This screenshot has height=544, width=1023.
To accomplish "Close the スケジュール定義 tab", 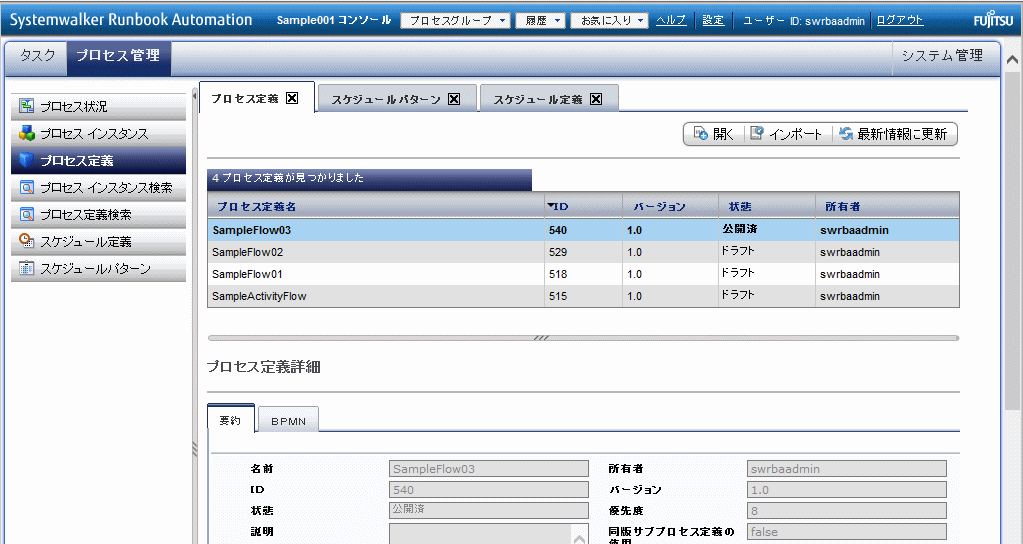I will tap(596, 99).
